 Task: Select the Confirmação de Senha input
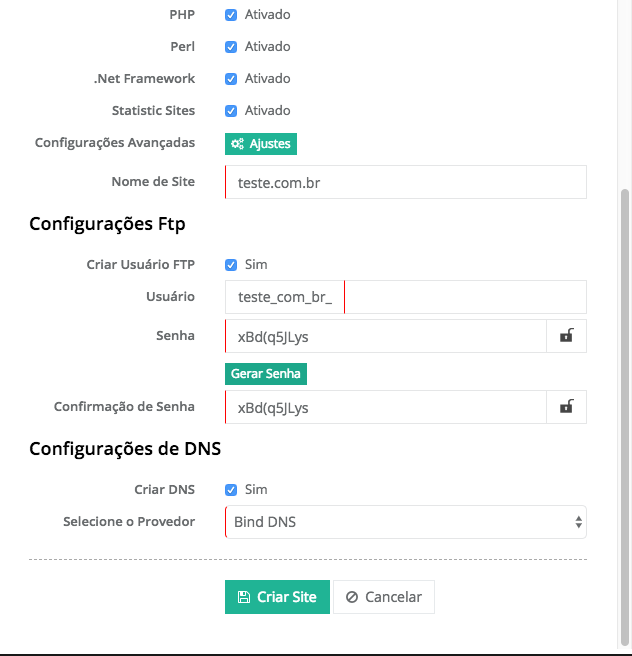(x=385, y=407)
